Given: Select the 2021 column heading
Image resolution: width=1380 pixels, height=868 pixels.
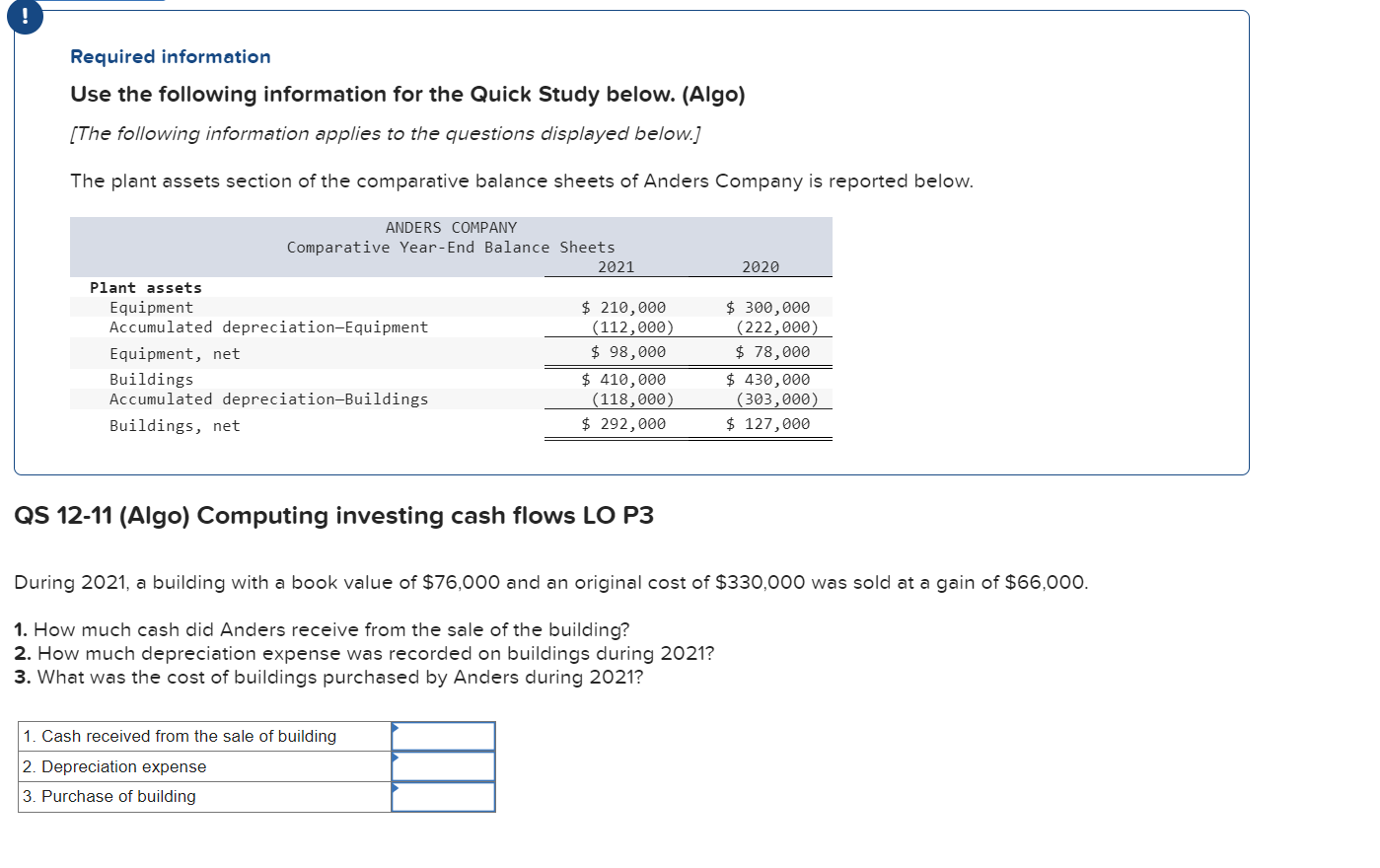Looking at the screenshot, I should [x=619, y=266].
